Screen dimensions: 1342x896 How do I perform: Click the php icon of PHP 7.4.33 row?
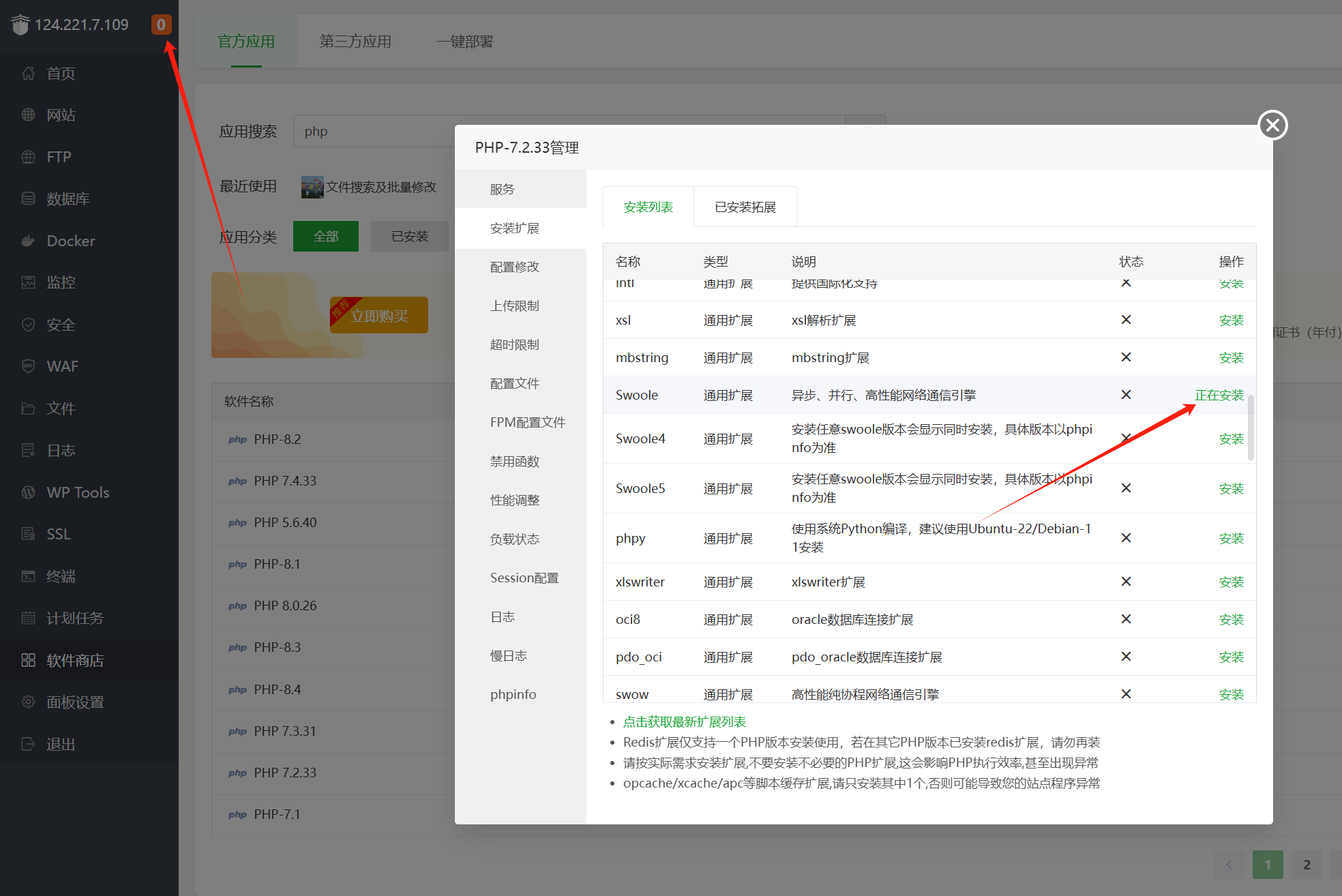click(x=237, y=481)
